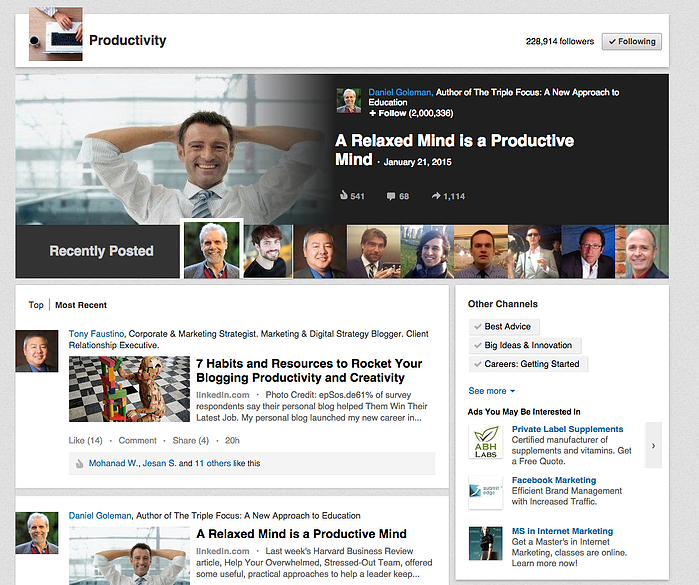This screenshot has width=699, height=585.
Task: Toggle the Big Ideas & Innovation channel
Action: pos(525,346)
